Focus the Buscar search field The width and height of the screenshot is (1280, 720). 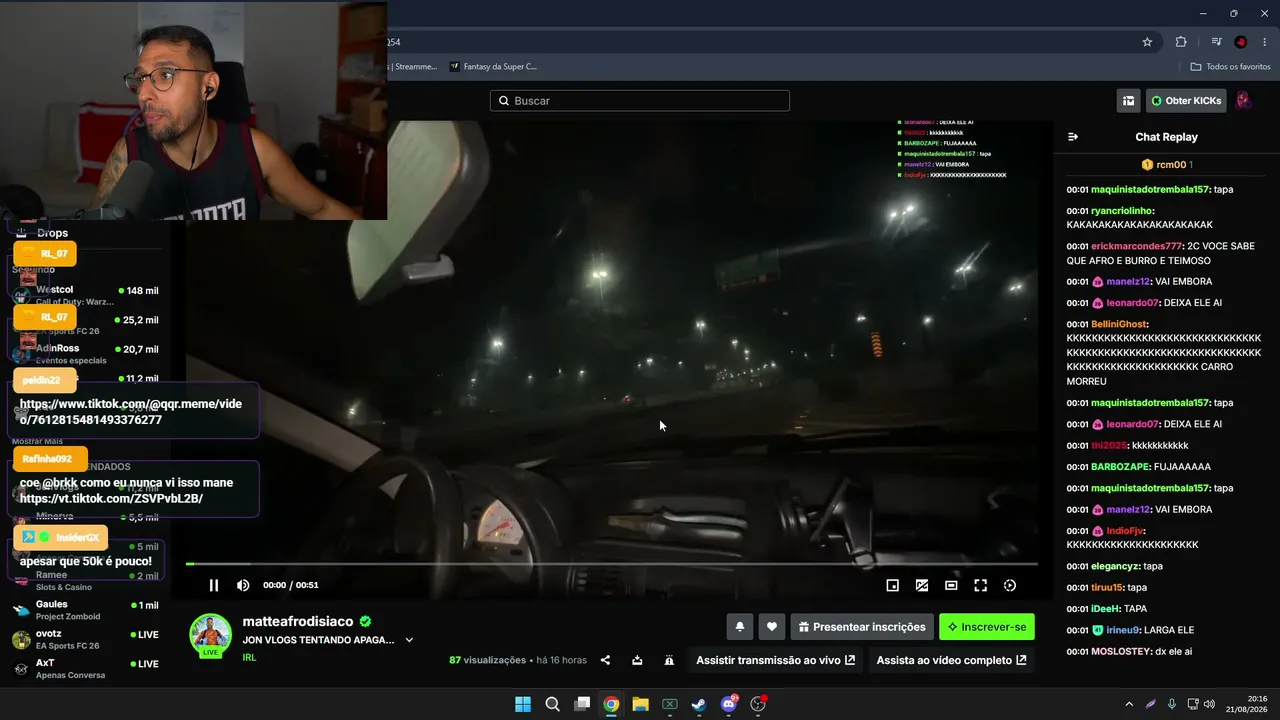click(x=640, y=101)
